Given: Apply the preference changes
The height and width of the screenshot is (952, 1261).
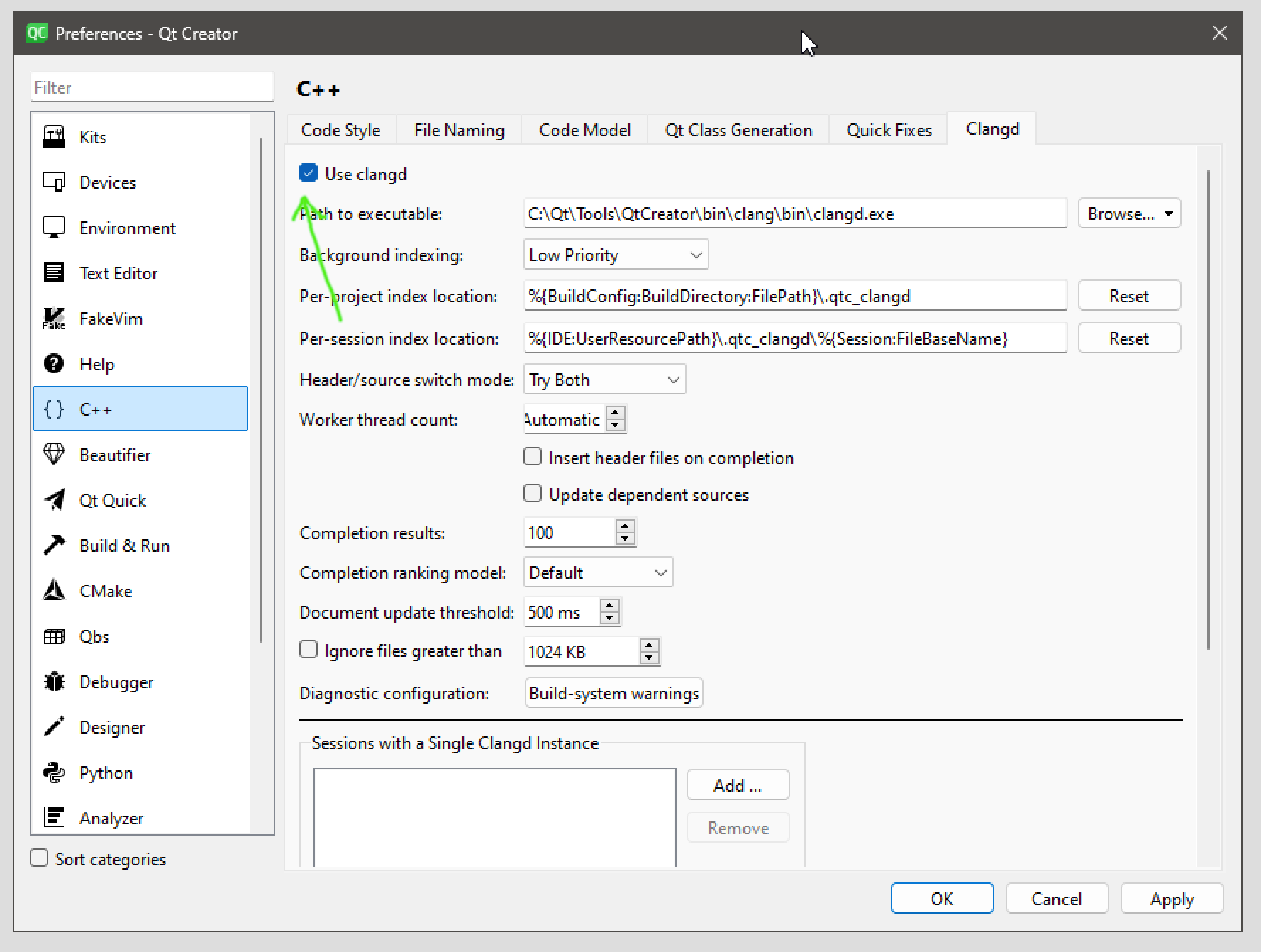Looking at the screenshot, I should (1172, 898).
